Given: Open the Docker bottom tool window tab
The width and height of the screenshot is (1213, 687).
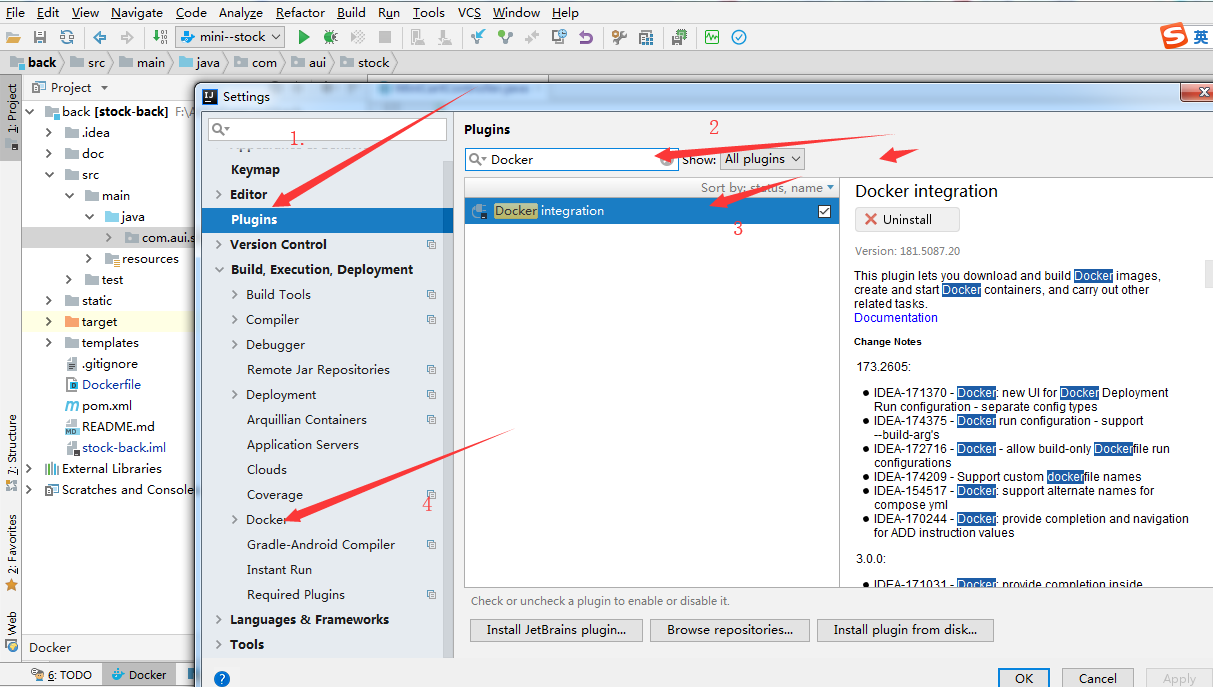Looking at the screenshot, I should (138, 675).
